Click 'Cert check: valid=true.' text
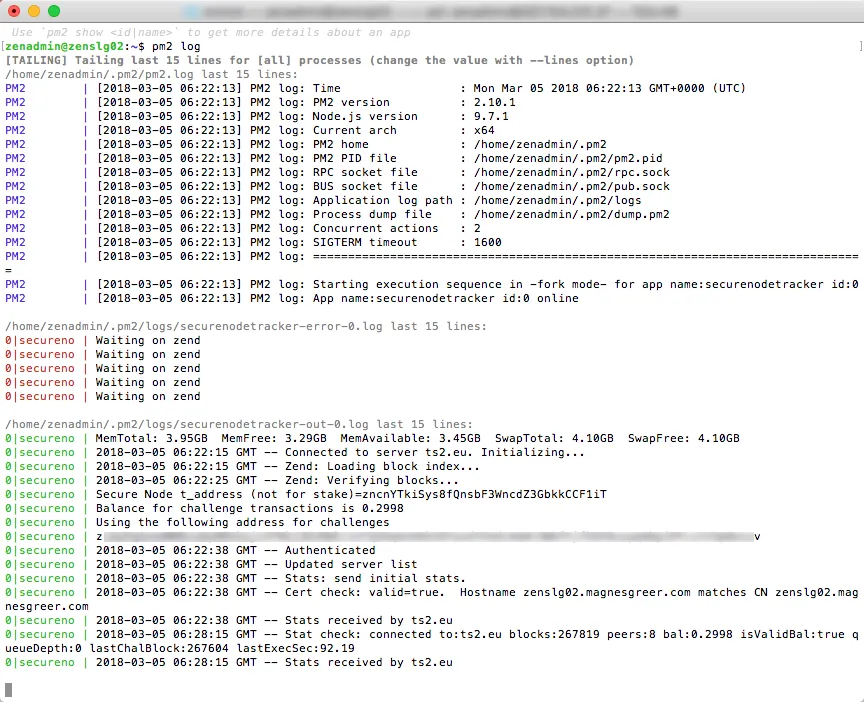 365,592
